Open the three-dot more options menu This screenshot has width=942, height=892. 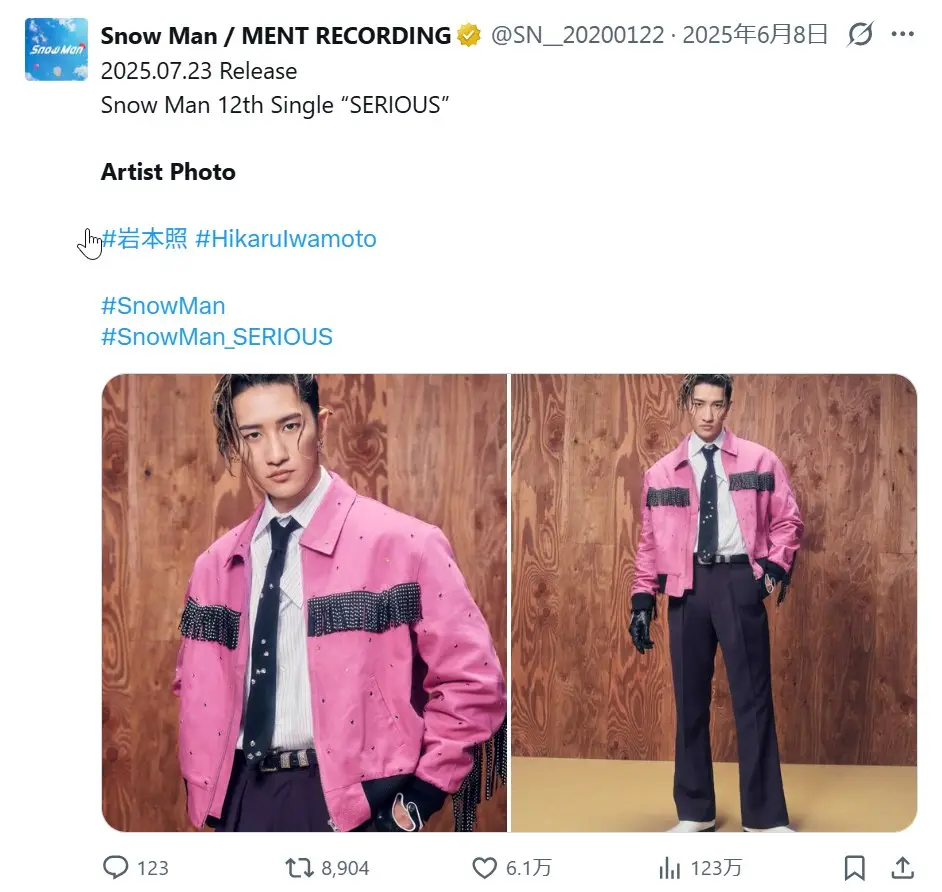tap(902, 34)
